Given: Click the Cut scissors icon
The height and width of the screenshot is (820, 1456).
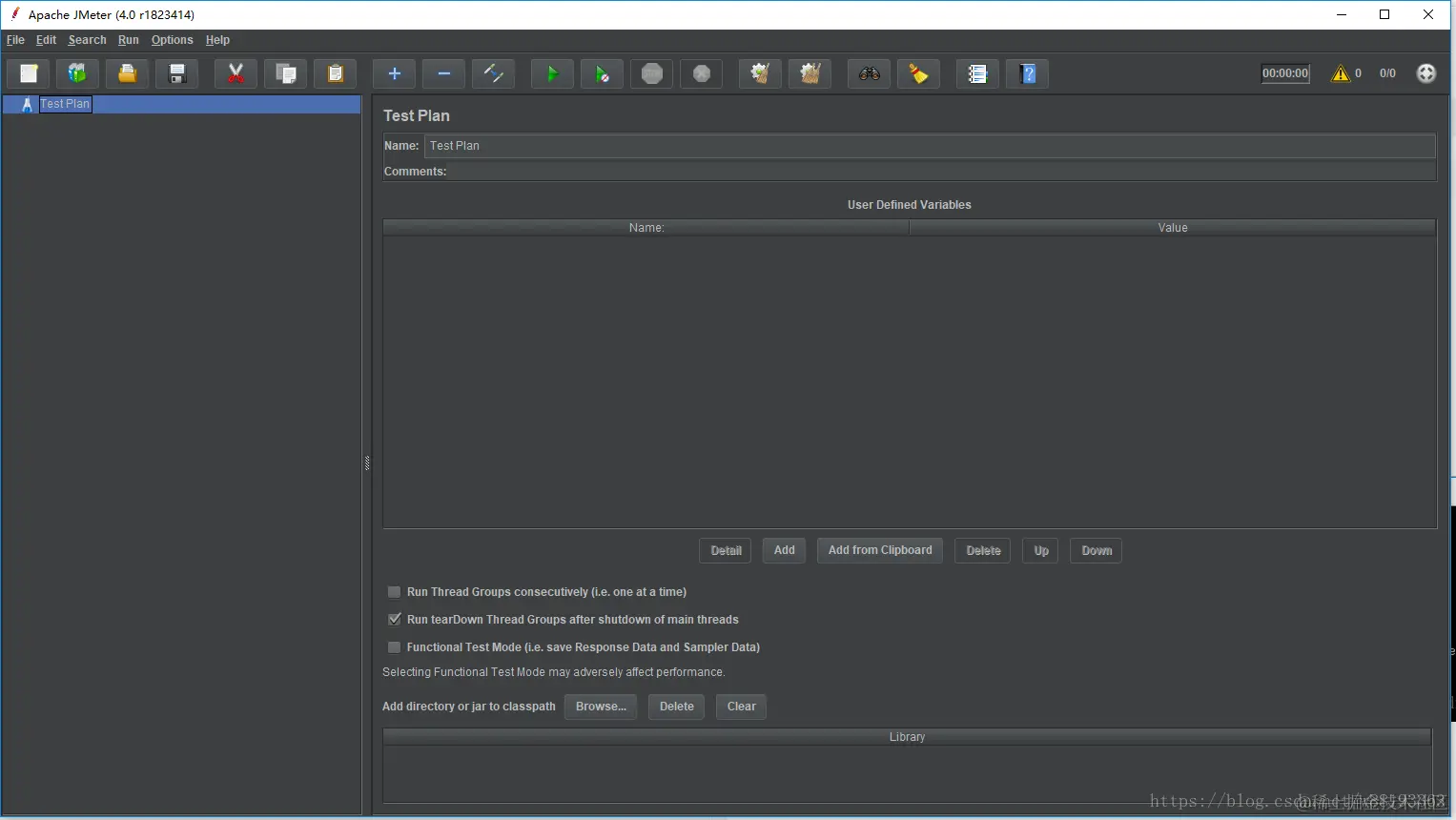Looking at the screenshot, I should (236, 73).
